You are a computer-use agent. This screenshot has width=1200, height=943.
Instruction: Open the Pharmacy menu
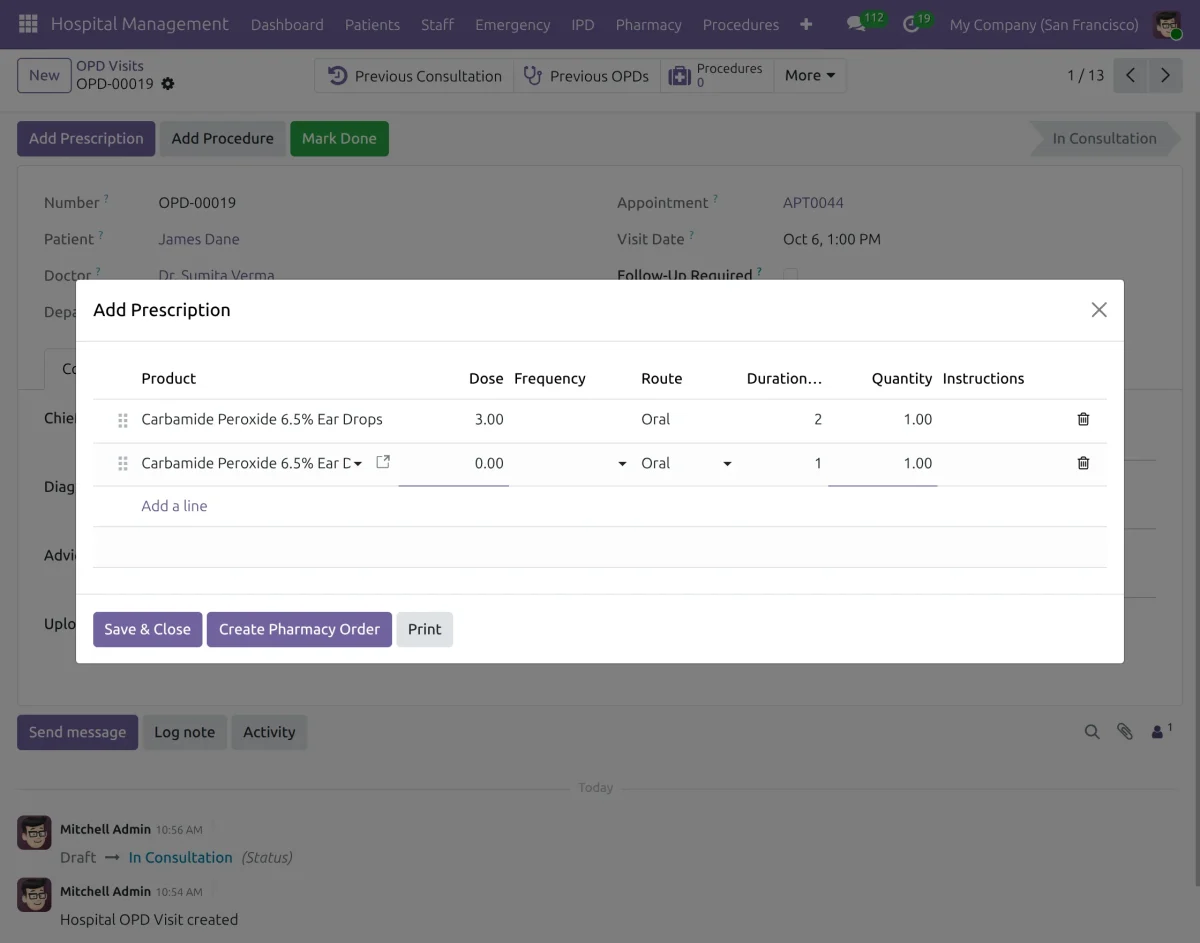[648, 24]
